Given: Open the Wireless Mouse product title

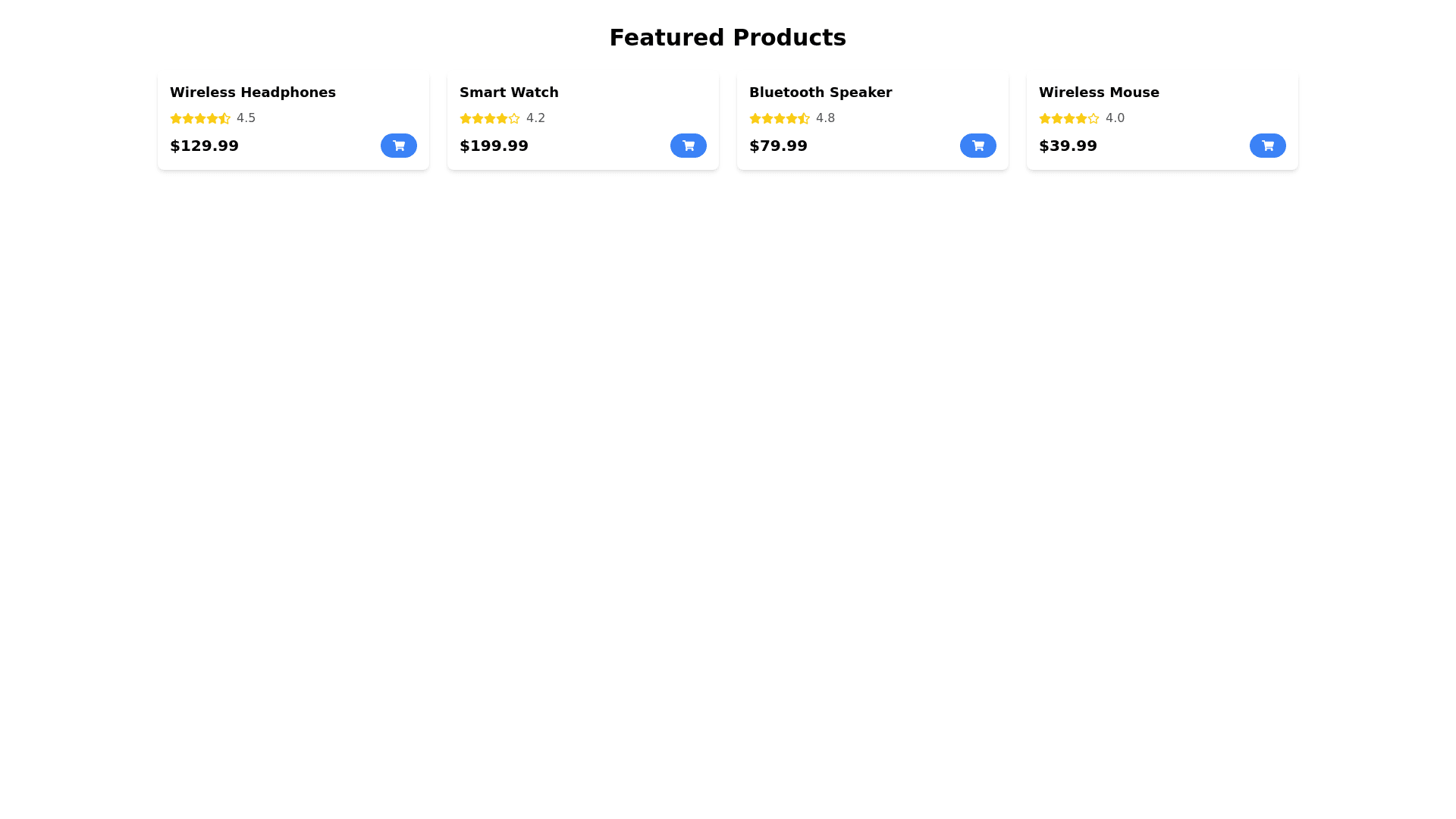Looking at the screenshot, I should pos(1099,93).
